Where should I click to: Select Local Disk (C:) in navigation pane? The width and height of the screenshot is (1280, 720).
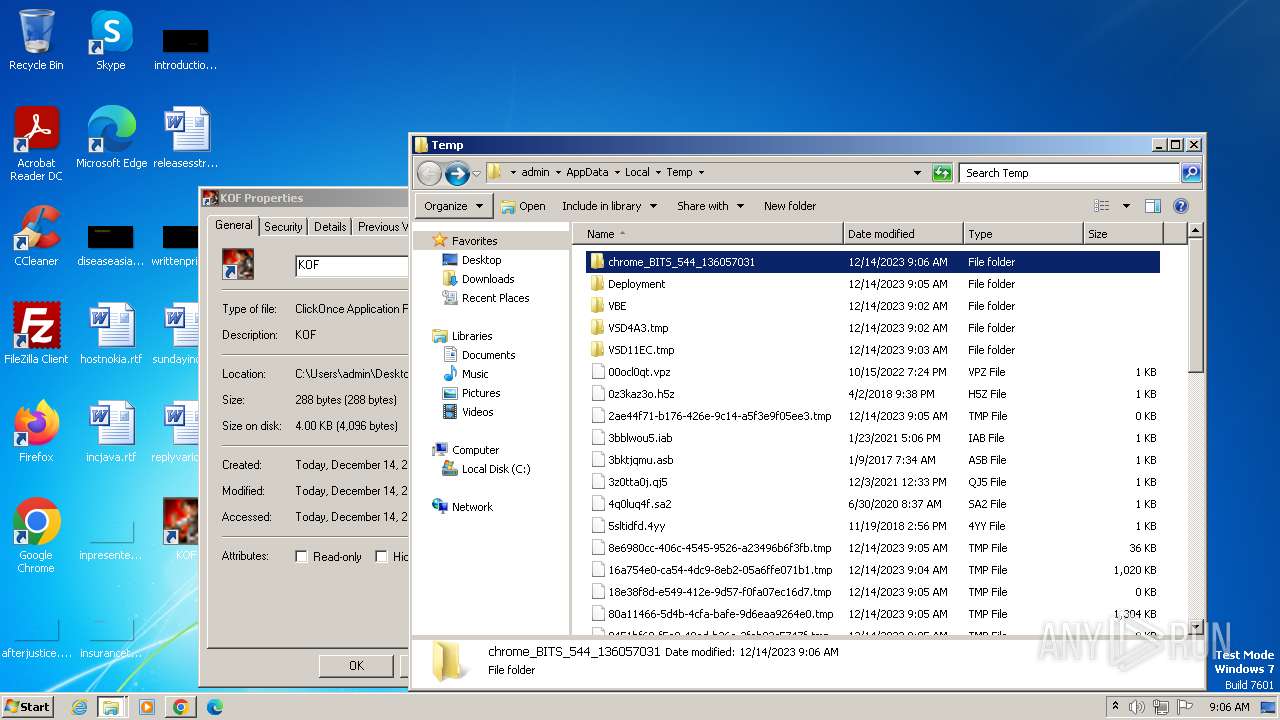496,469
